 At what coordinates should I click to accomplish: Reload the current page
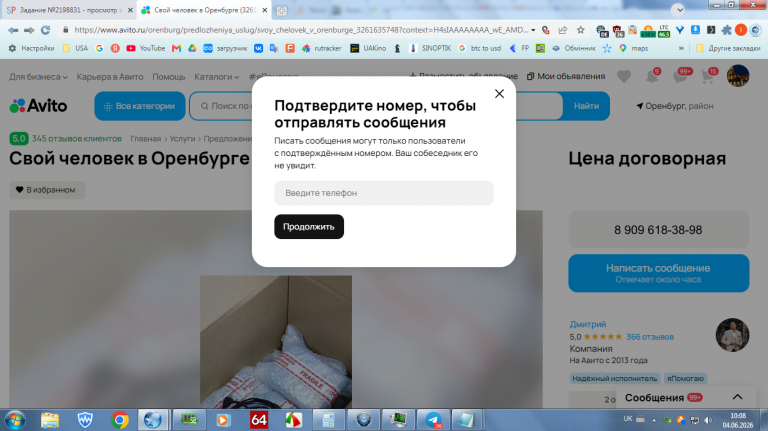(46, 30)
